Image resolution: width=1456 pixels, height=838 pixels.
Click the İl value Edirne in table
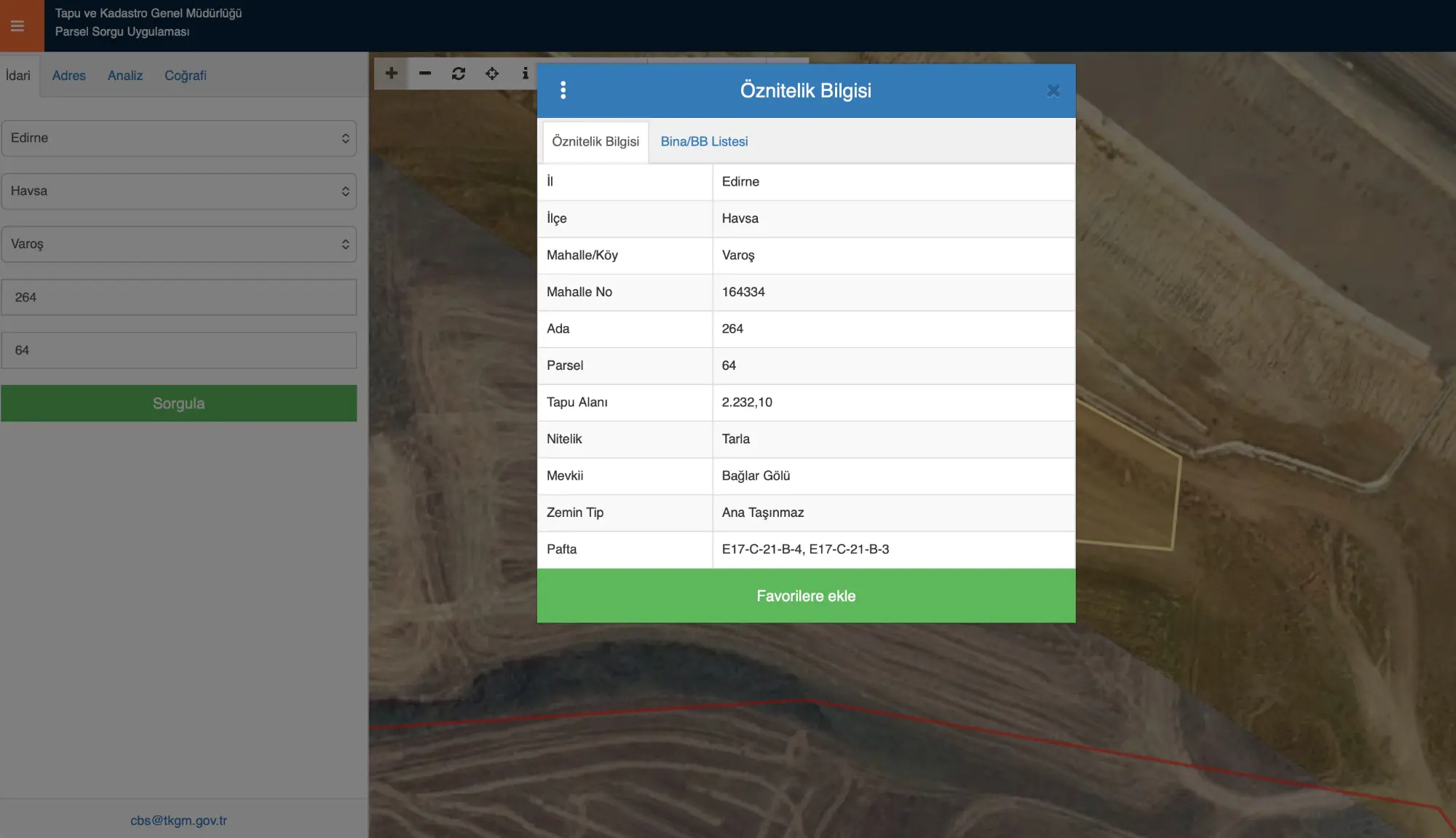point(740,182)
